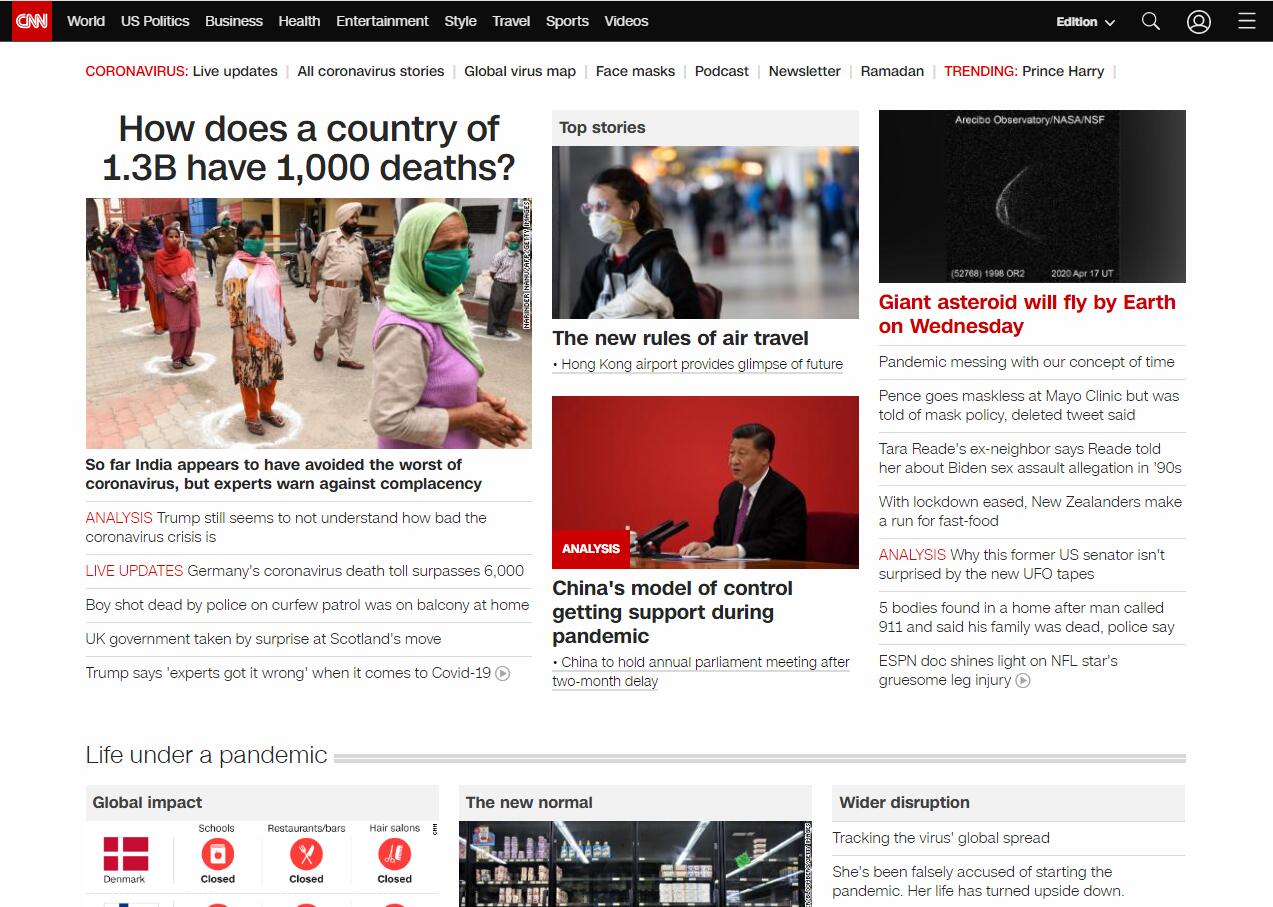
Task: Open the search magnifier icon
Action: [x=1151, y=21]
